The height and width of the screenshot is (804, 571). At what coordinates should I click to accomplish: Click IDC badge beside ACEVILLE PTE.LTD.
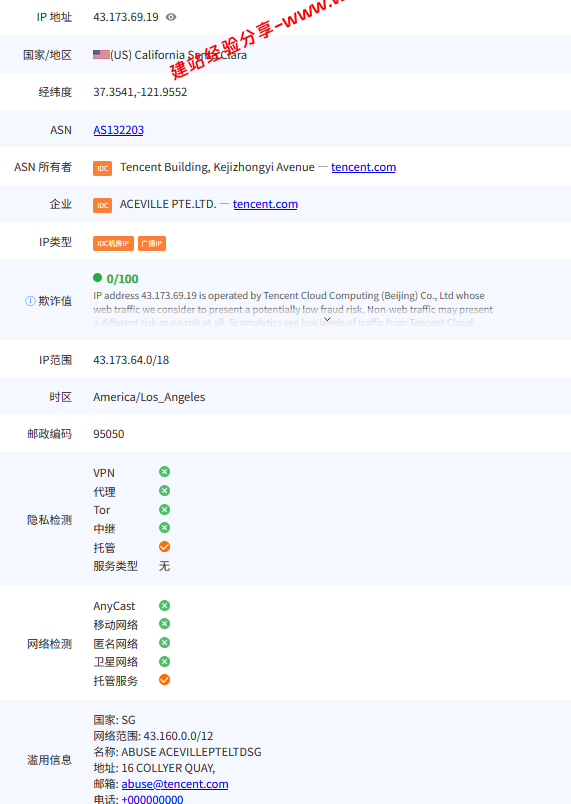(103, 205)
